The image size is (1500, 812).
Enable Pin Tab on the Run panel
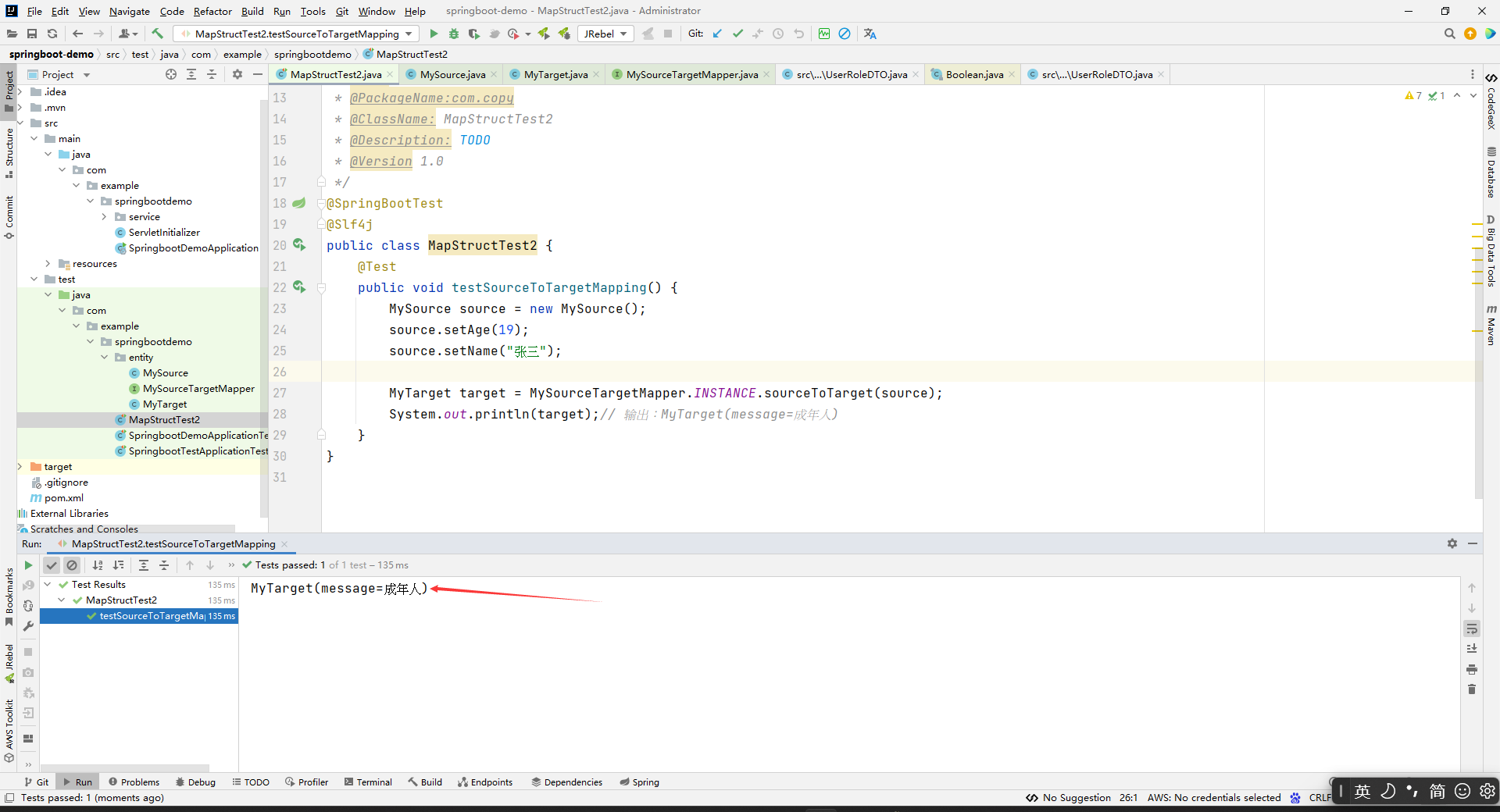pyautogui.click(x=1452, y=543)
